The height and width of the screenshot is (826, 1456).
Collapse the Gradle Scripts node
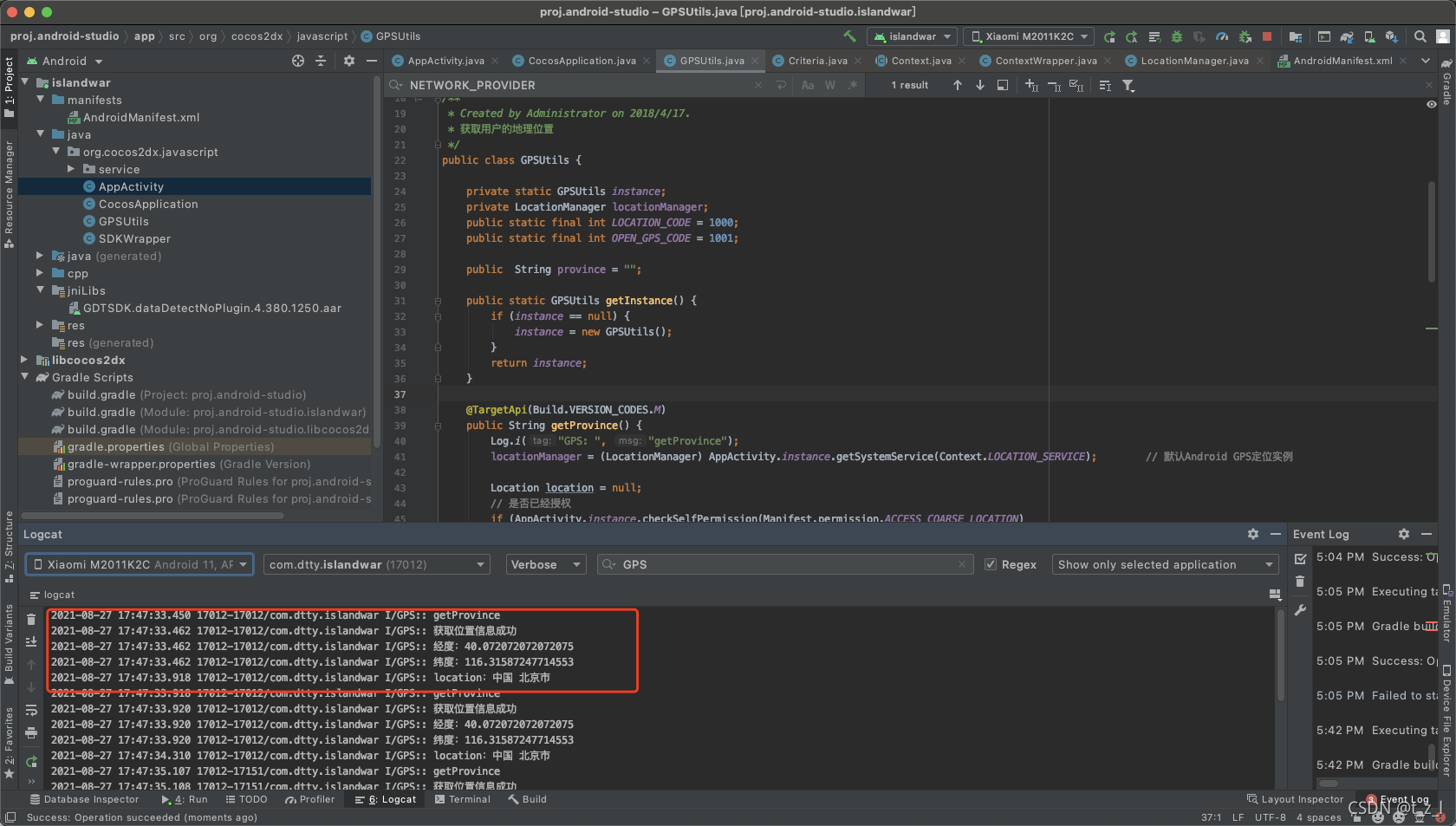pos(24,377)
